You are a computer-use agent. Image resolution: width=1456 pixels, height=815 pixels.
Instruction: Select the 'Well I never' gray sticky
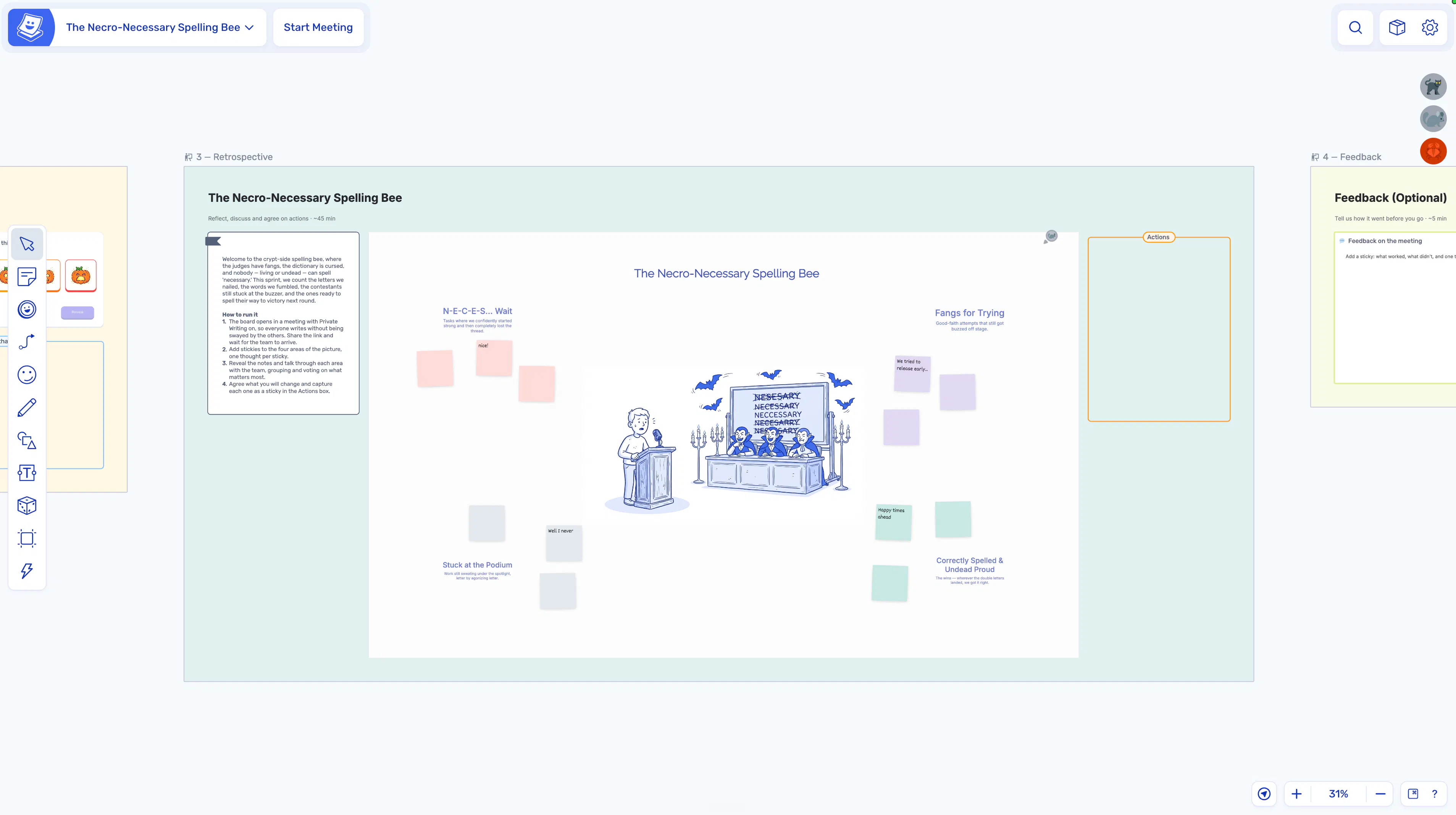click(563, 543)
